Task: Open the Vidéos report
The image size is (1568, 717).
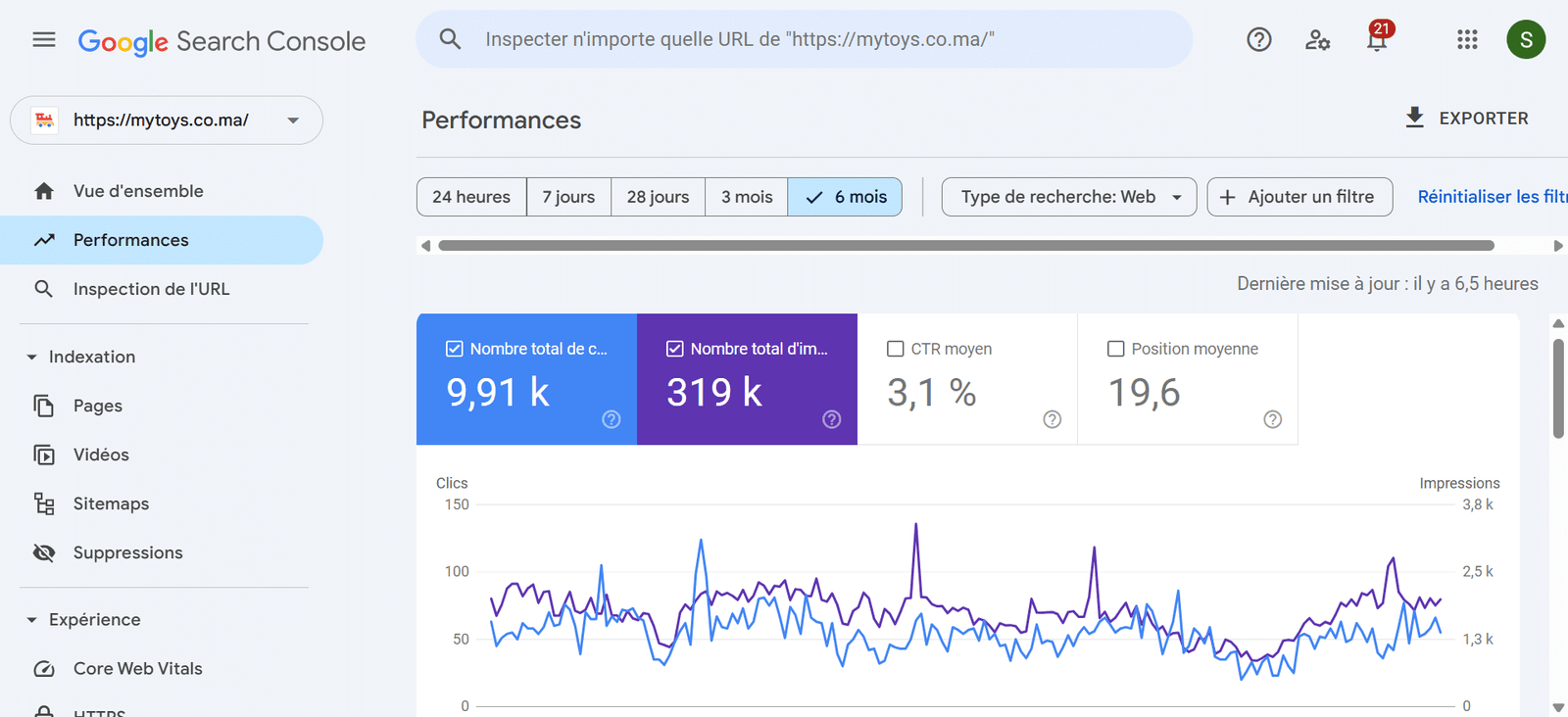Action: pyautogui.click(x=162, y=454)
